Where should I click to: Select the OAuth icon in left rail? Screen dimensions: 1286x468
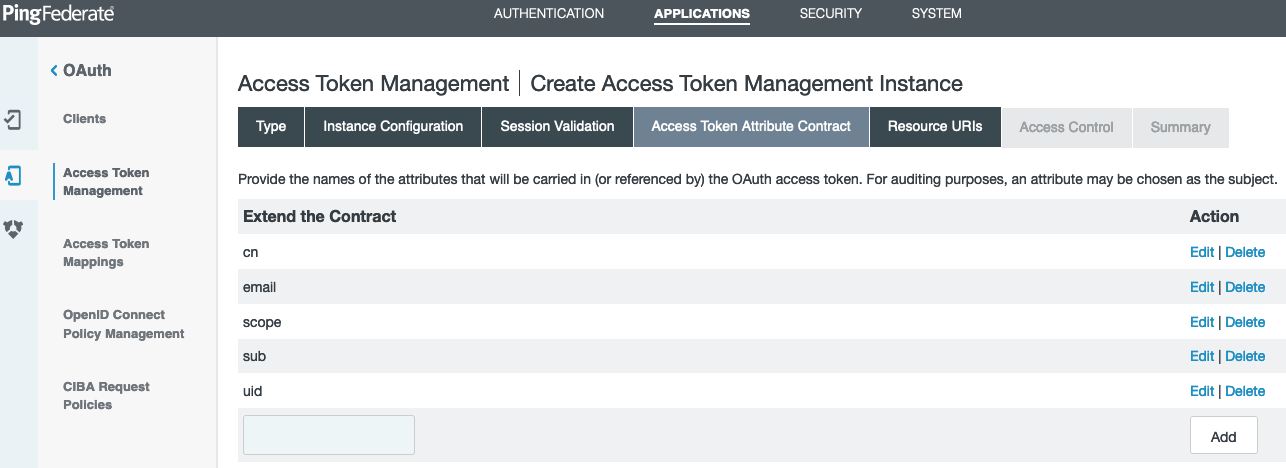[13, 175]
